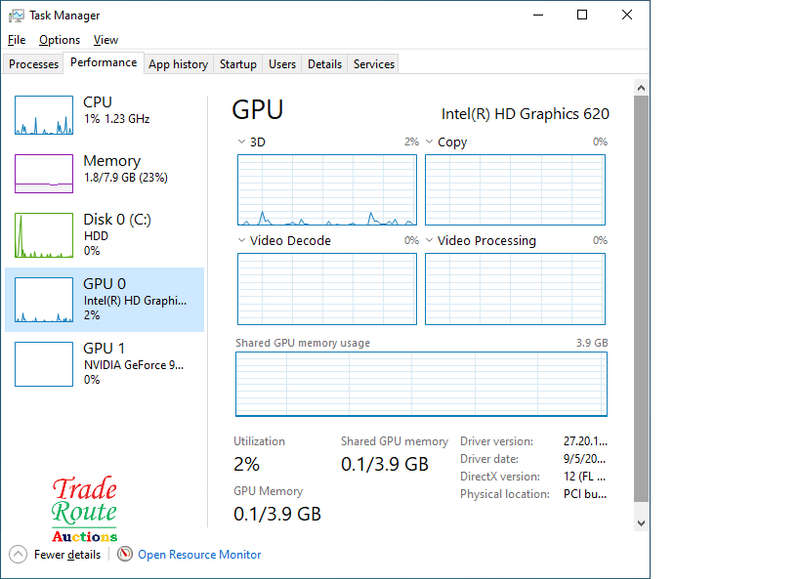Switch to the Startup tab

pyautogui.click(x=238, y=64)
